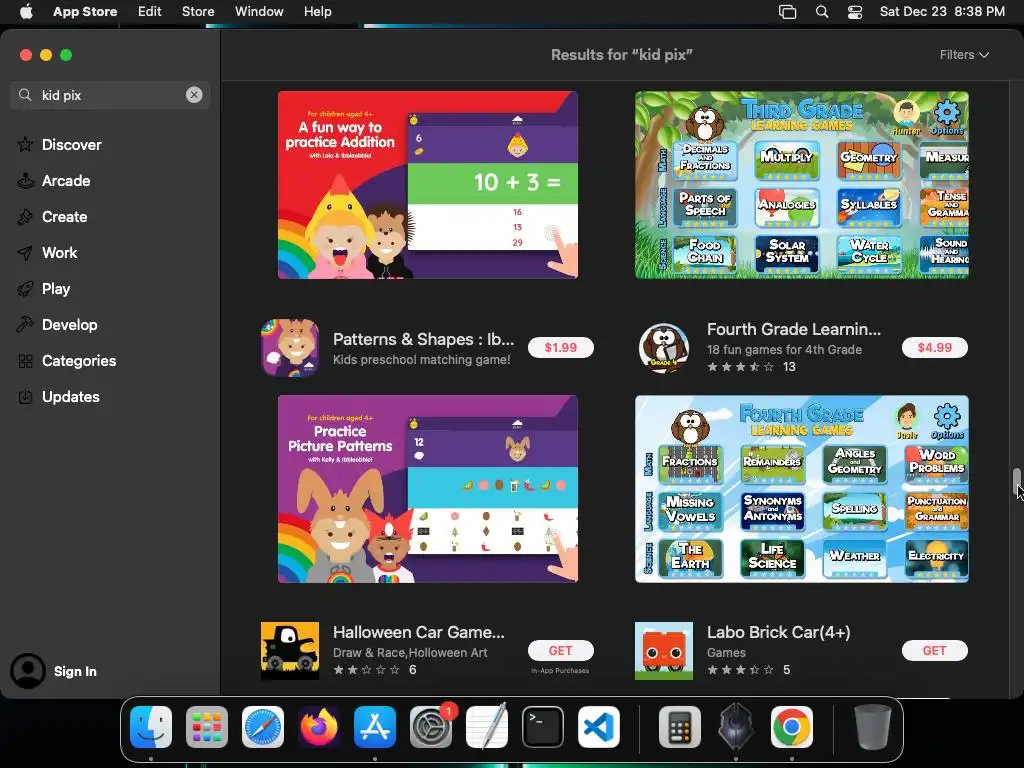Launch Visual Studio Code from Dock
The height and width of the screenshot is (768, 1024).
point(599,726)
